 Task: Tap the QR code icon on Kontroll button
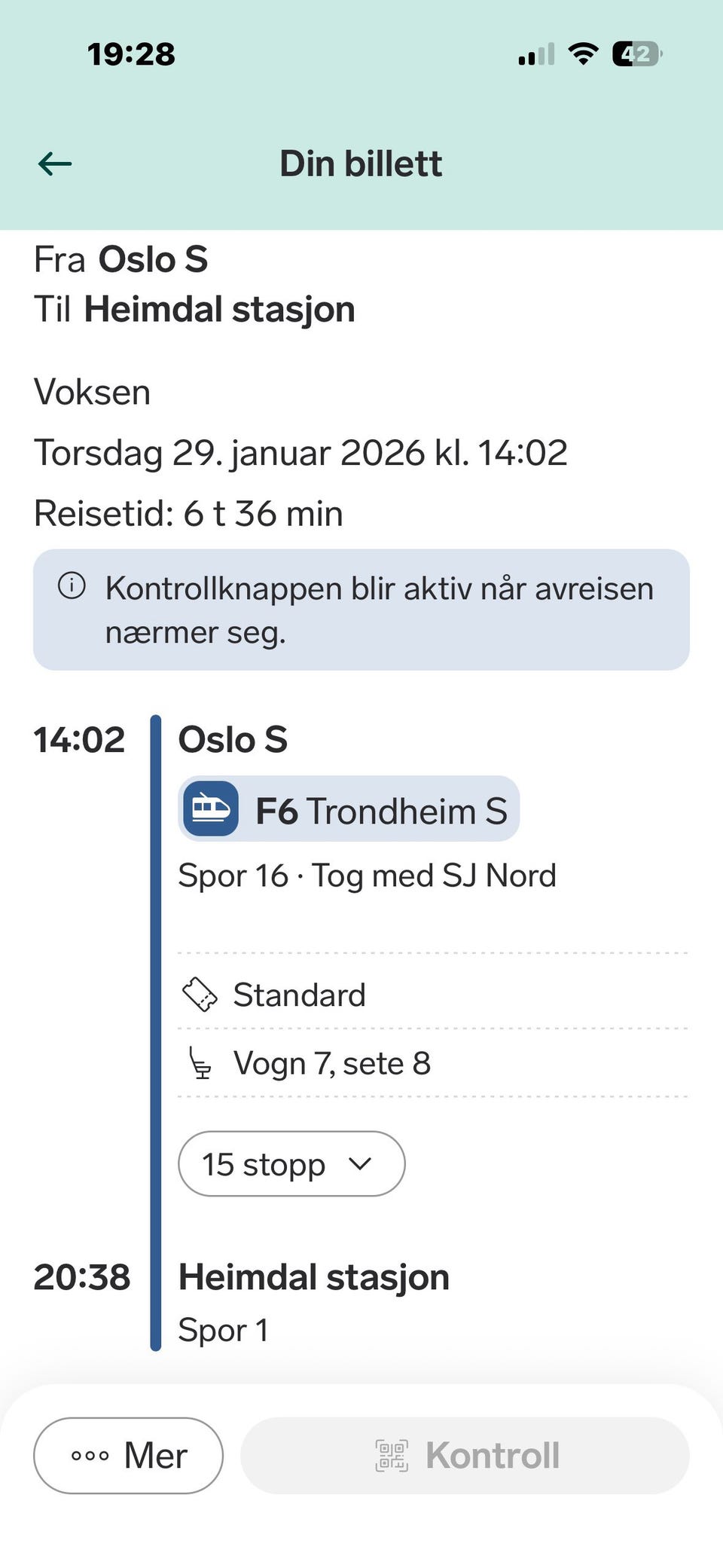[x=392, y=1455]
